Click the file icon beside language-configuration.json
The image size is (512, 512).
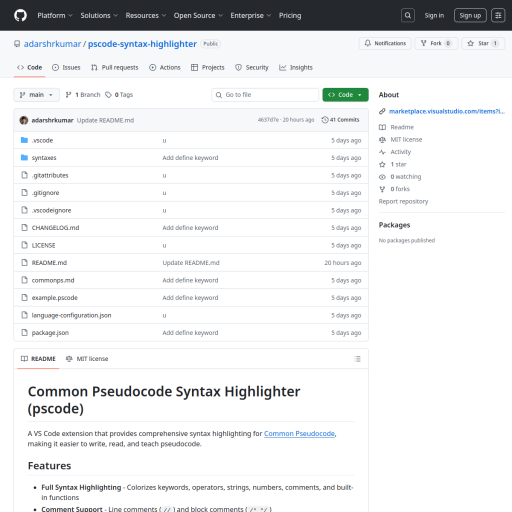click(24, 315)
